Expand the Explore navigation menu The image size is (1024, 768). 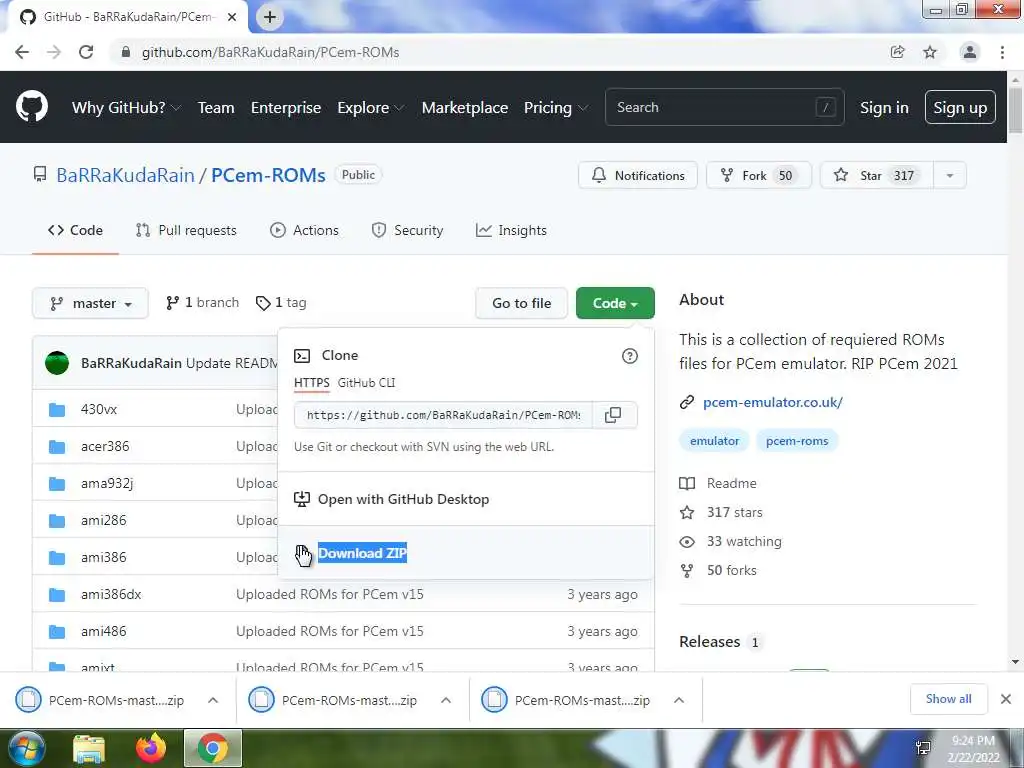[x=370, y=108]
